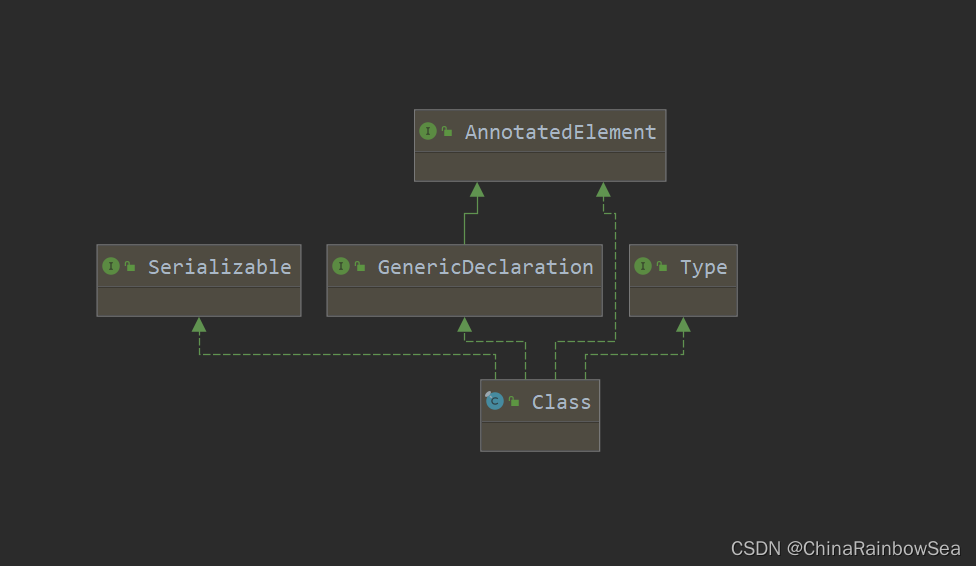Select the Class node title
This screenshot has width=976, height=566.
pos(561,402)
